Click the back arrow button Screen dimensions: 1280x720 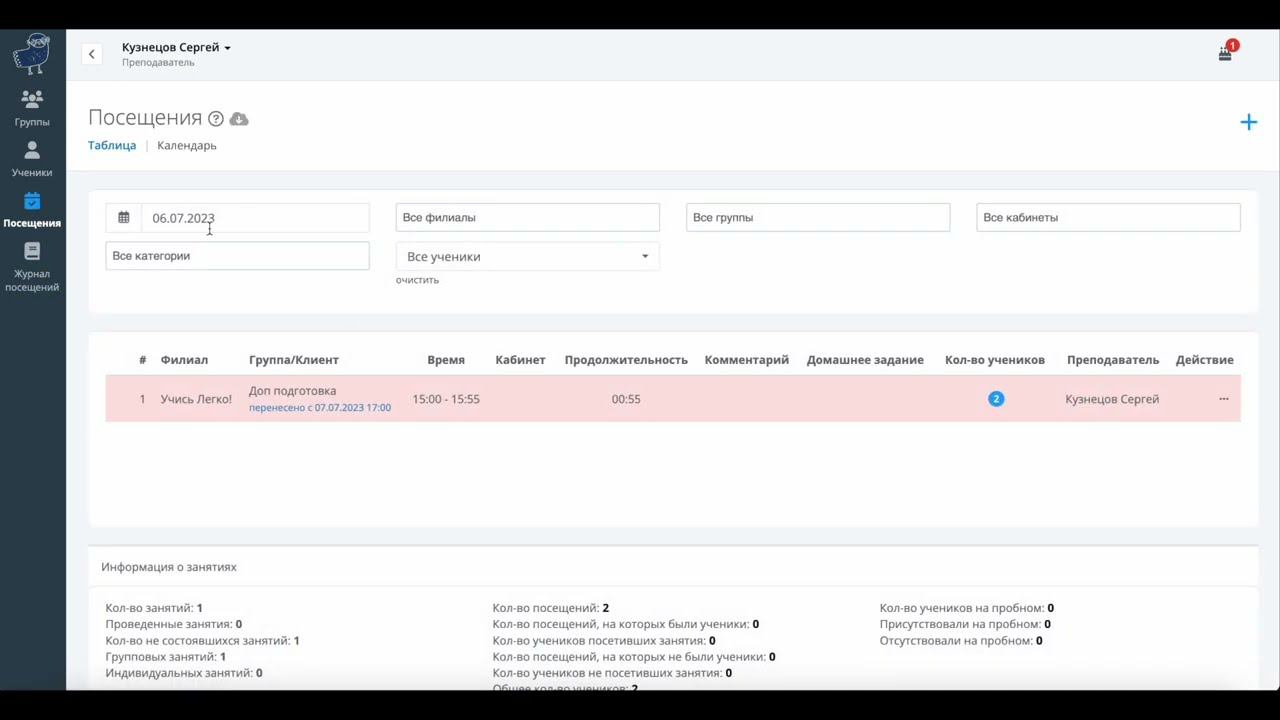tap(91, 54)
